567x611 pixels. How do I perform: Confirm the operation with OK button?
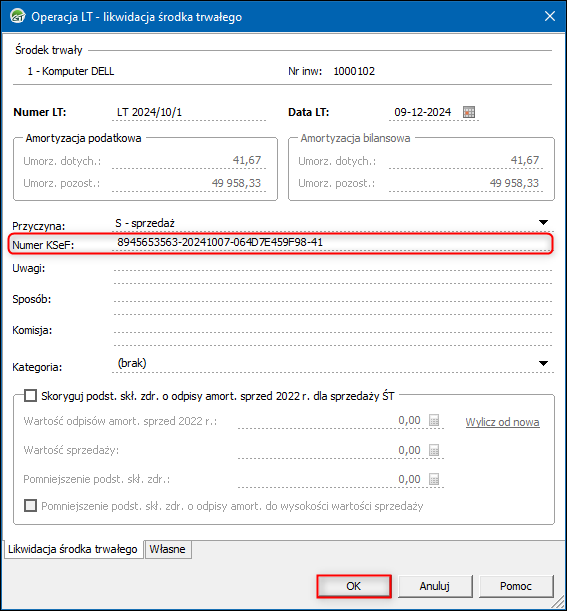(x=354, y=586)
